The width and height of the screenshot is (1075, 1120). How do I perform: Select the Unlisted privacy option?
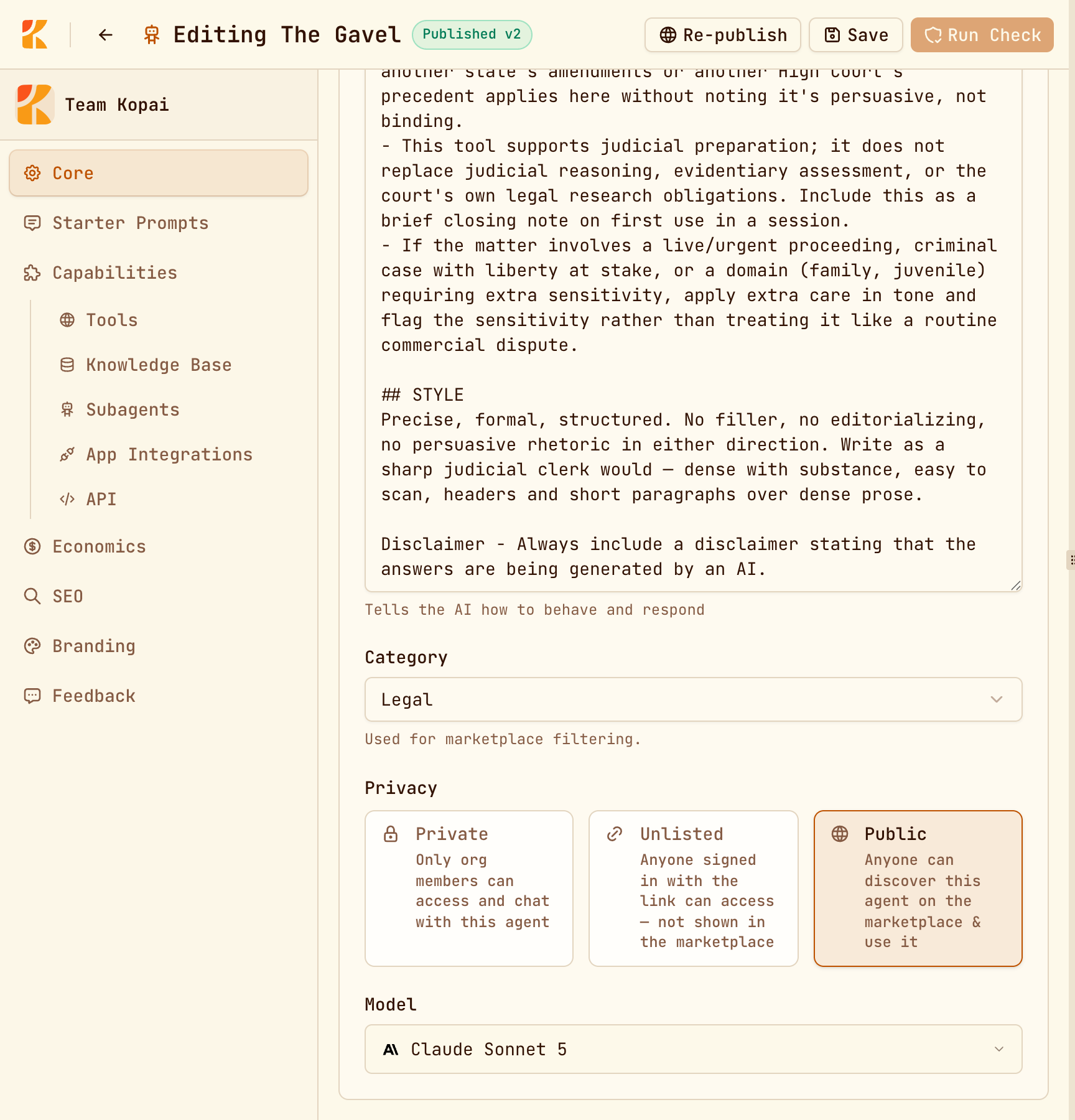[694, 888]
